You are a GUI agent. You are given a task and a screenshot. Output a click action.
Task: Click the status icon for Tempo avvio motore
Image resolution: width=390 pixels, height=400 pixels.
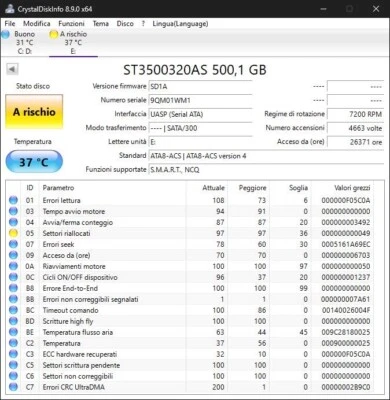(13, 211)
